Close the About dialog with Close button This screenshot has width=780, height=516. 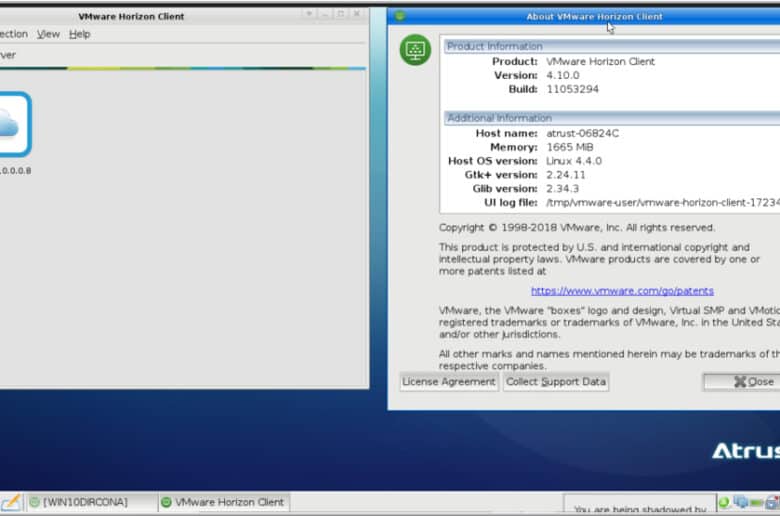tap(742, 382)
